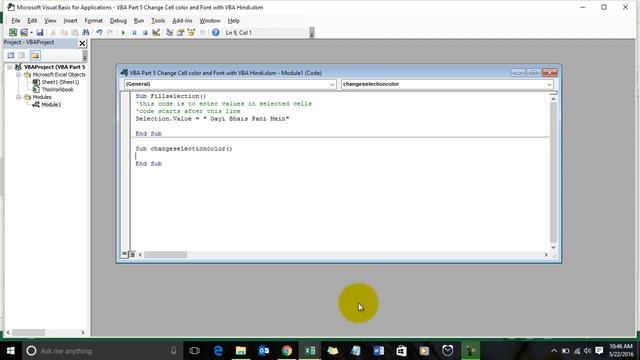Open Word from the taskbar

(x=378, y=351)
